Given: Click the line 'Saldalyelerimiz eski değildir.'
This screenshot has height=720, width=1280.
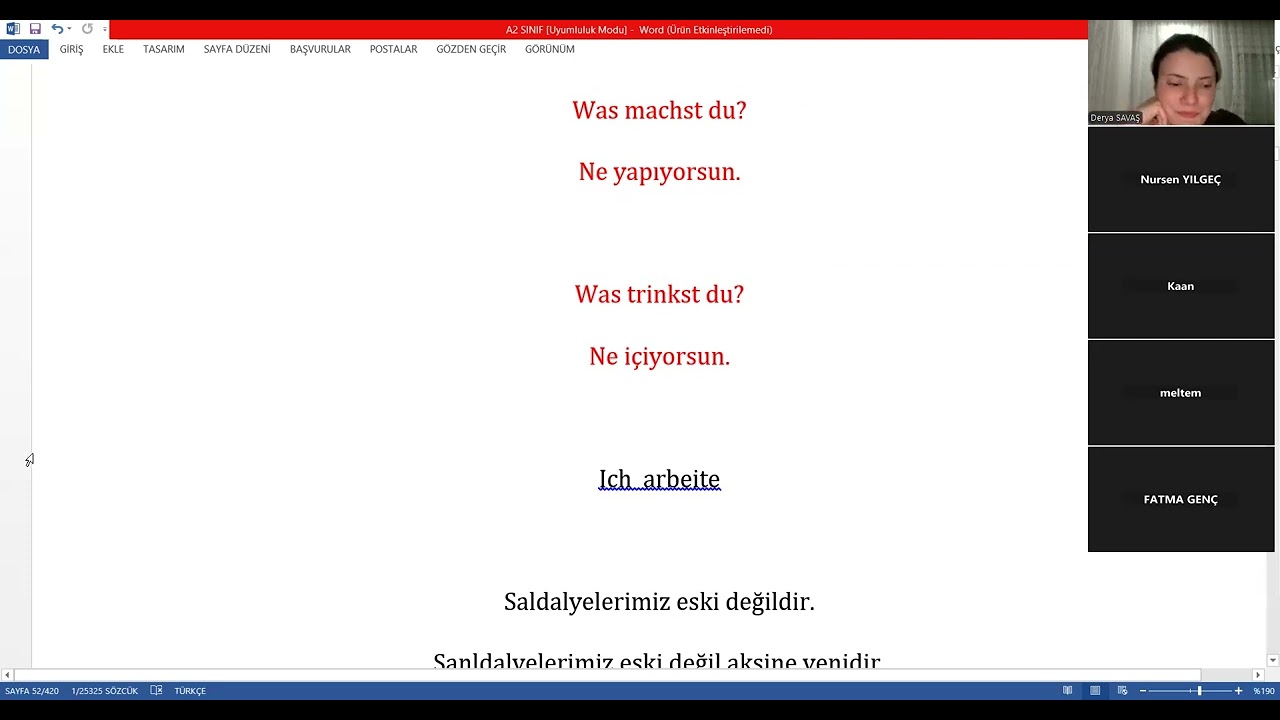Looking at the screenshot, I should pos(659,602).
